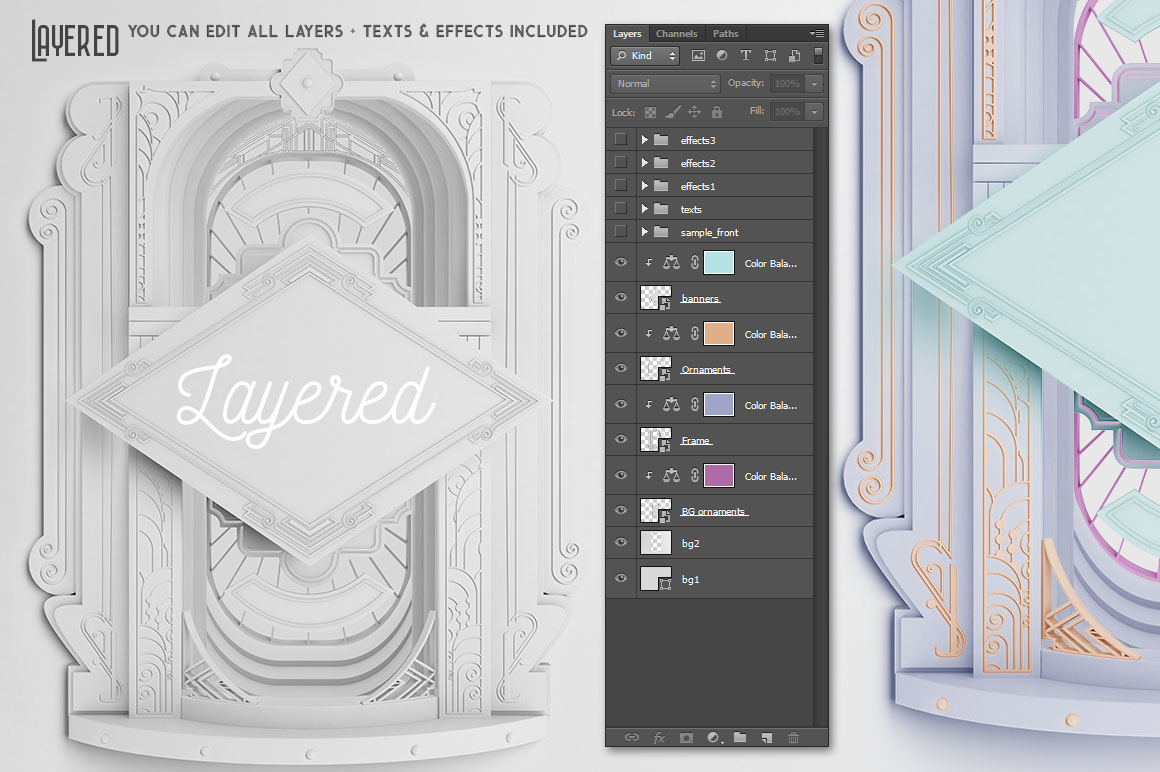Expand the texts group folder

pyautogui.click(x=645, y=209)
